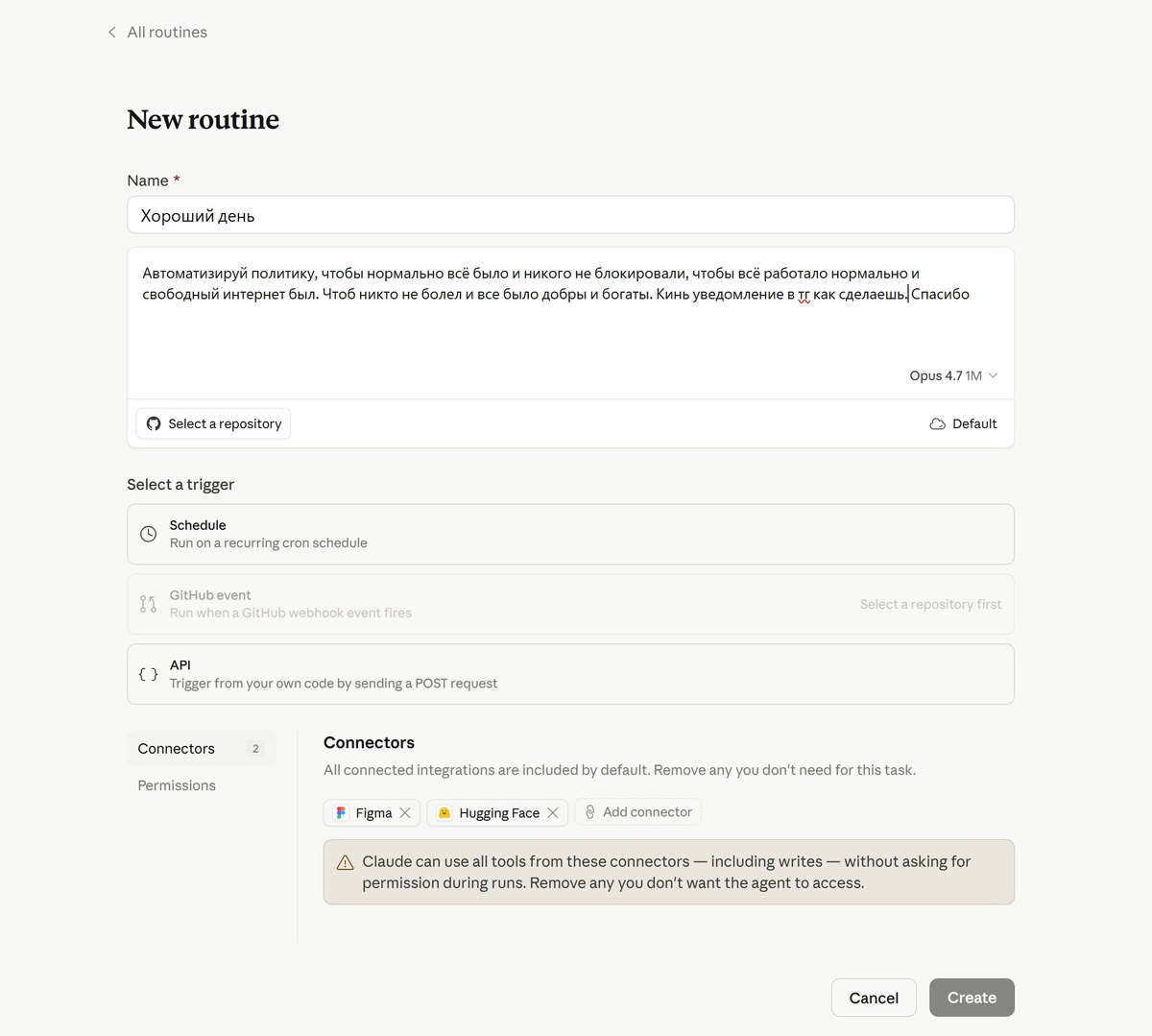
Task: Choose the Schedule trigger option
Action: click(570, 534)
